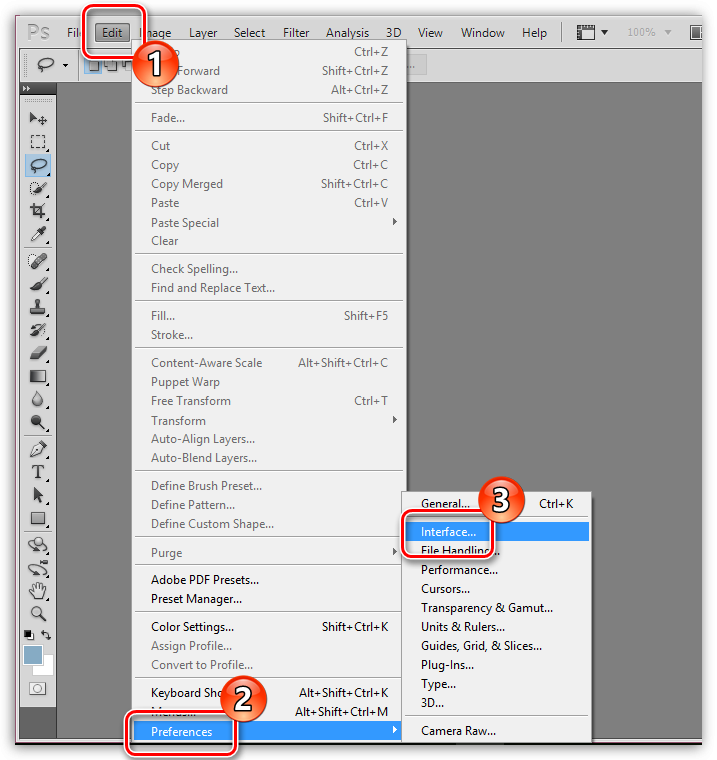Select the Quick Selection tool
The image size is (717, 760).
[x=38, y=189]
